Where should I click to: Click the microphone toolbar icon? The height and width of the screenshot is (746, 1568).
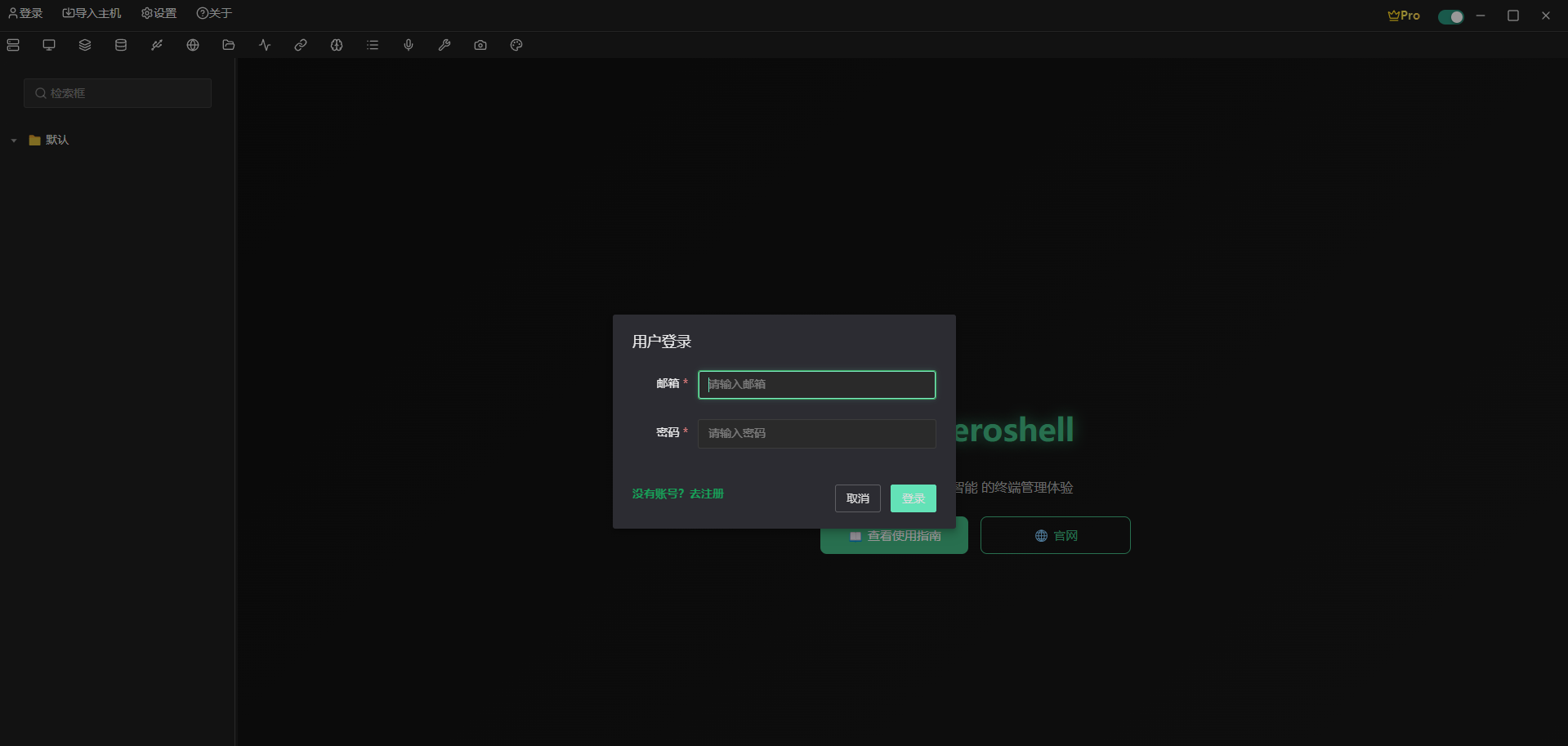(x=409, y=45)
